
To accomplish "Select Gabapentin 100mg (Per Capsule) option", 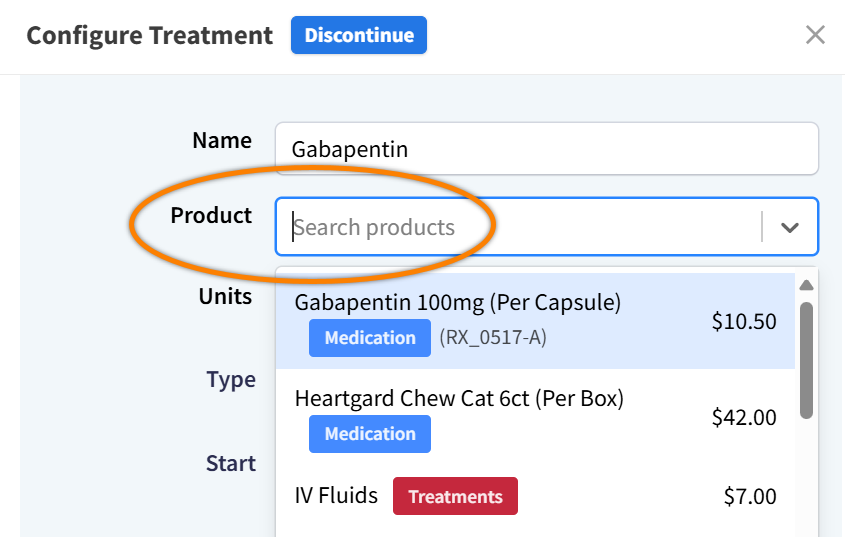I will pos(458,302).
